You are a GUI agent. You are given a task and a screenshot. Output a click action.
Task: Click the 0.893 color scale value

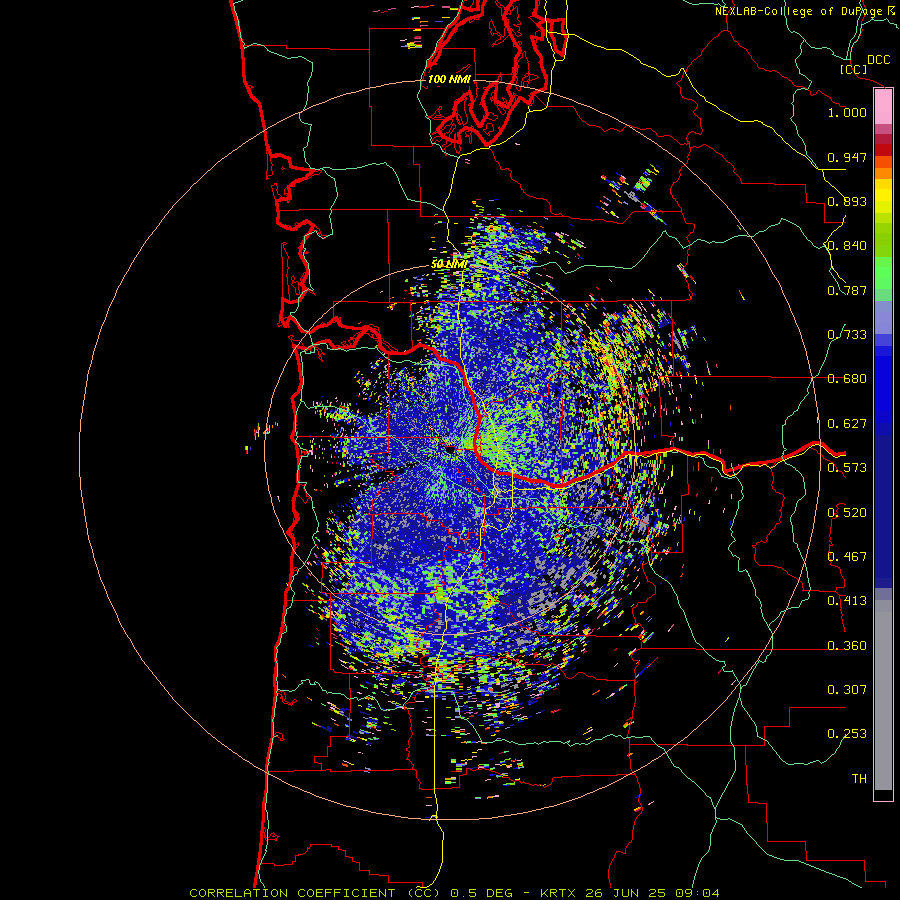[847, 201]
